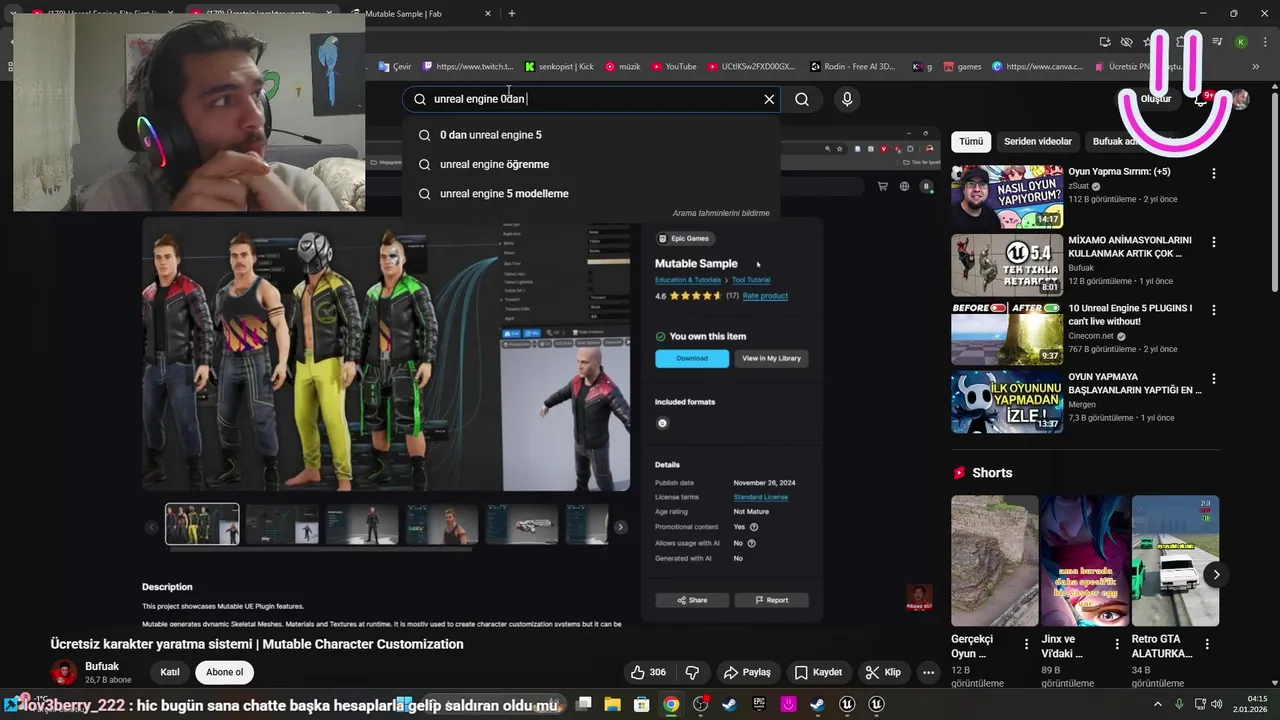Open options menu for '10 Unreal Engine 5 PLUGINS' video
The image size is (1280, 720).
(x=1214, y=310)
